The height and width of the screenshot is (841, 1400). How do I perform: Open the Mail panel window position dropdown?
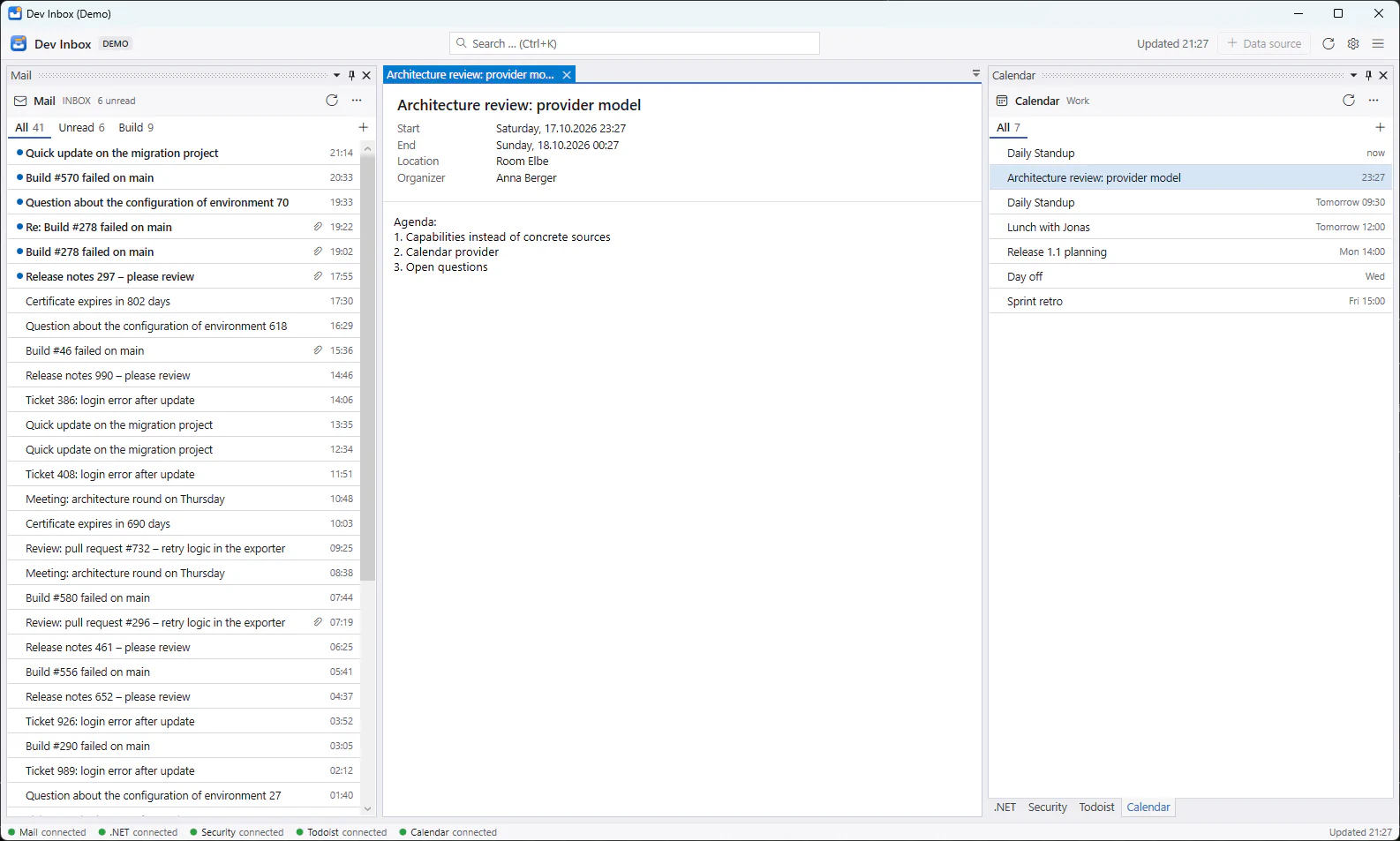336,75
